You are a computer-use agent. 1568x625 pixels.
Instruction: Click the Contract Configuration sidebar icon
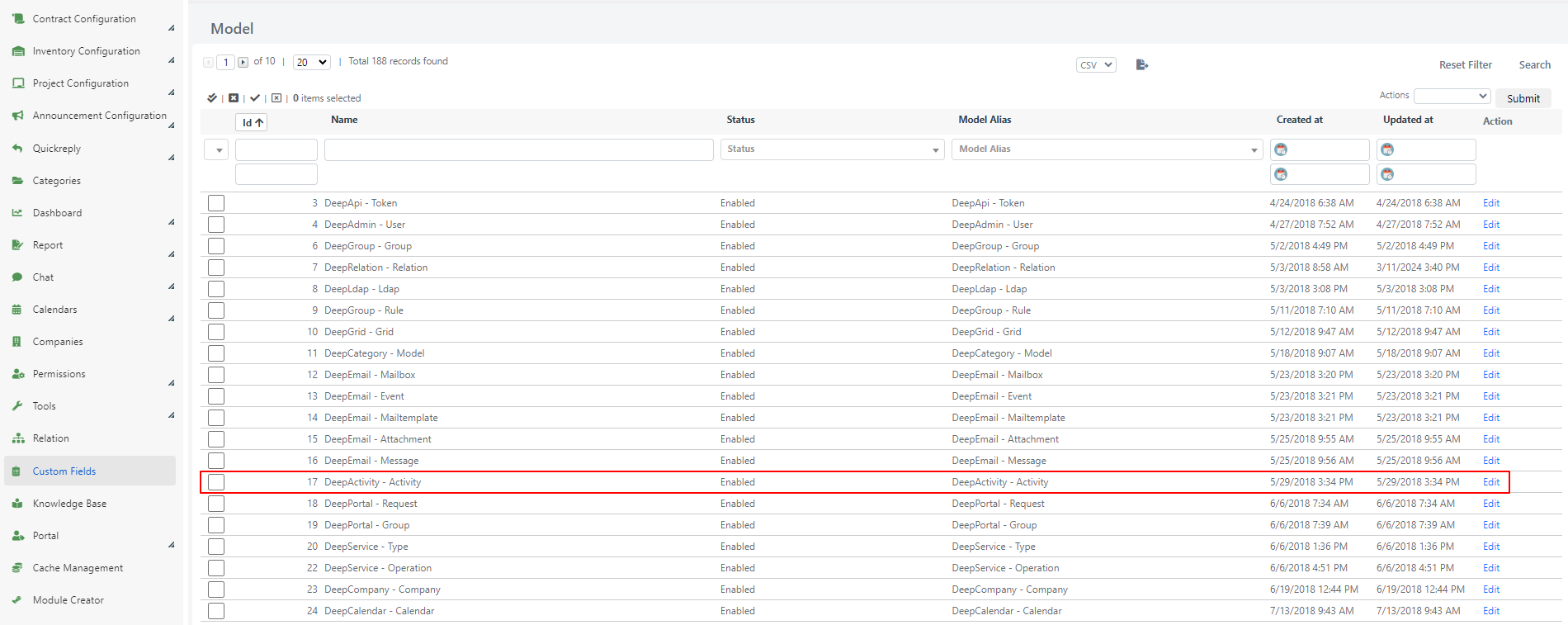tap(18, 18)
